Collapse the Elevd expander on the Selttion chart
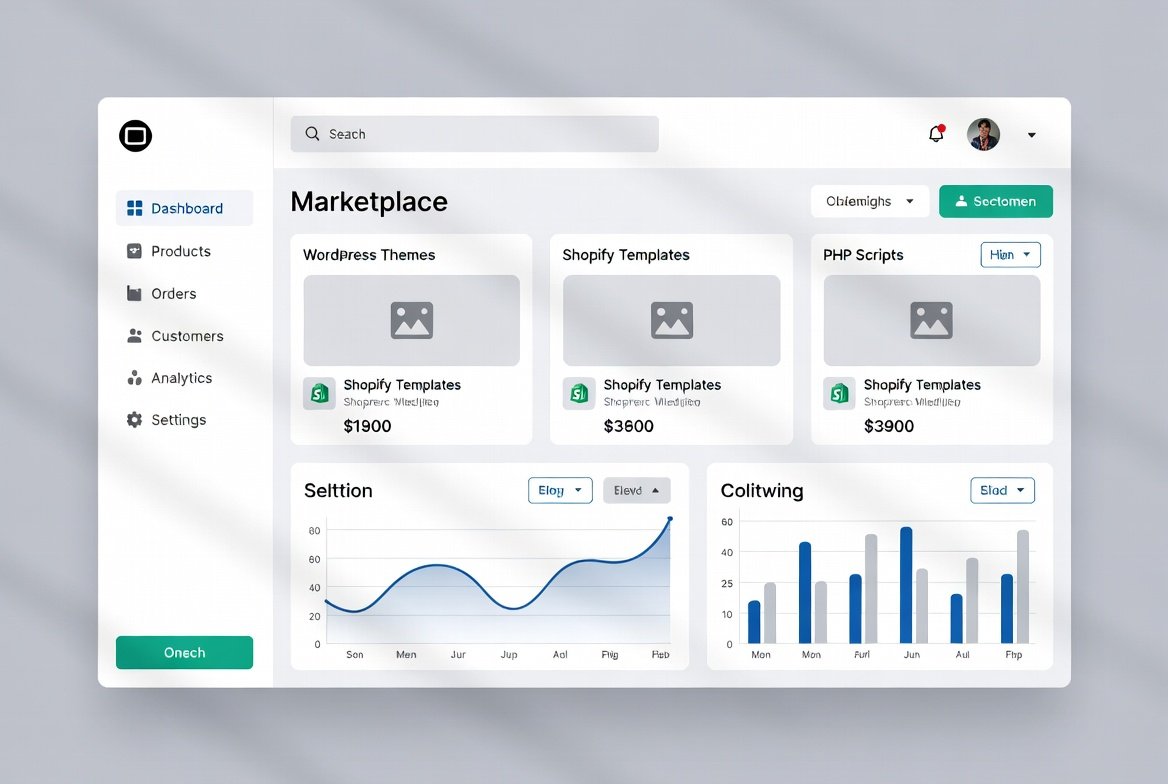Image resolution: width=1168 pixels, height=784 pixels. (x=636, y=490)
